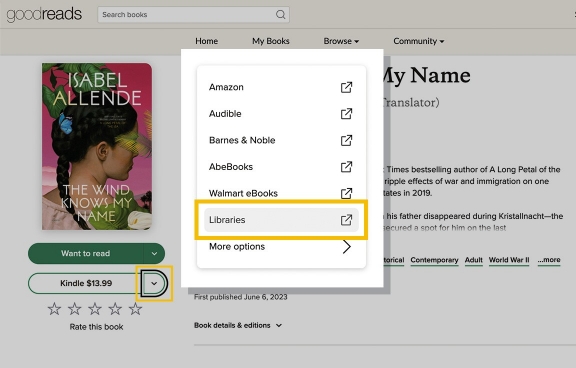Select Audible in the buy menu

(x=281, y=113)
